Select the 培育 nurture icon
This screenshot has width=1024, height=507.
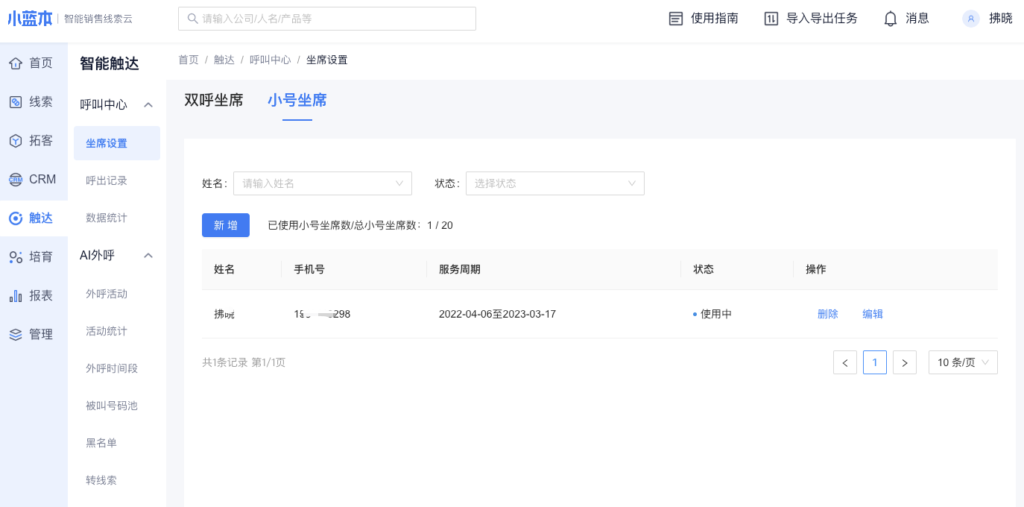coord(16,257)
